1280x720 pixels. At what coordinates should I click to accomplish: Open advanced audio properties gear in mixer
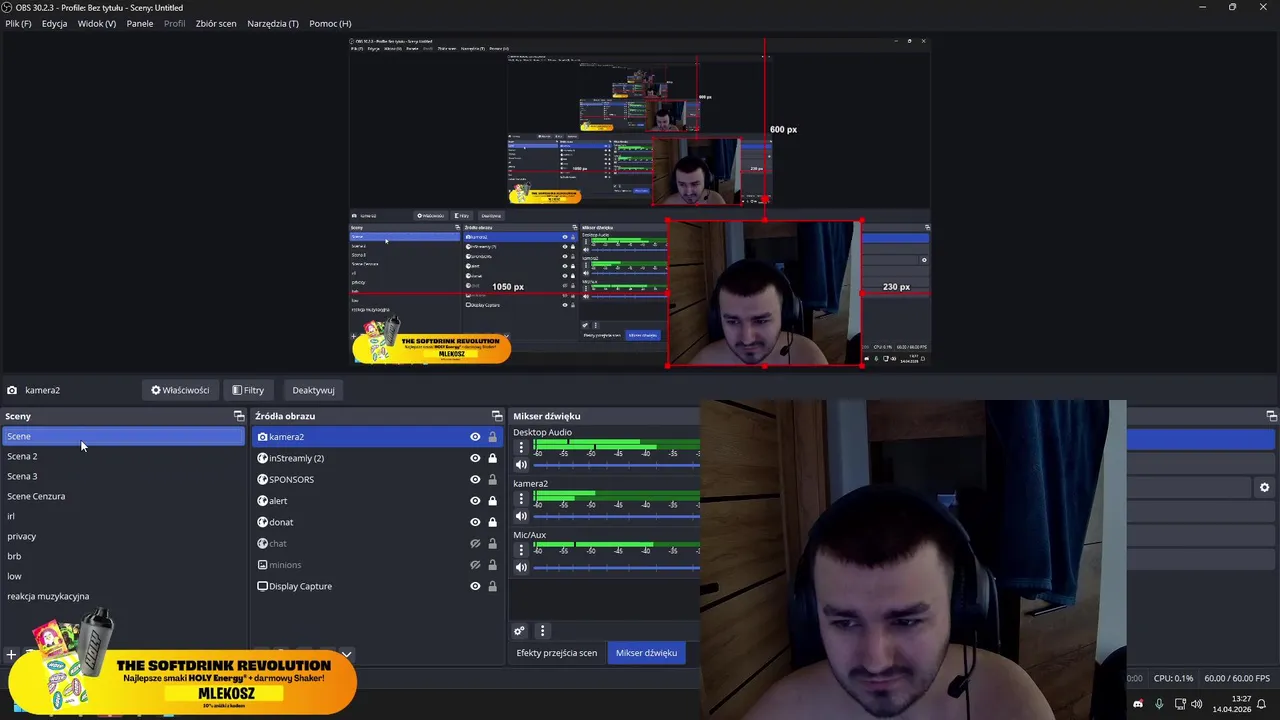(x=519, y=631)
